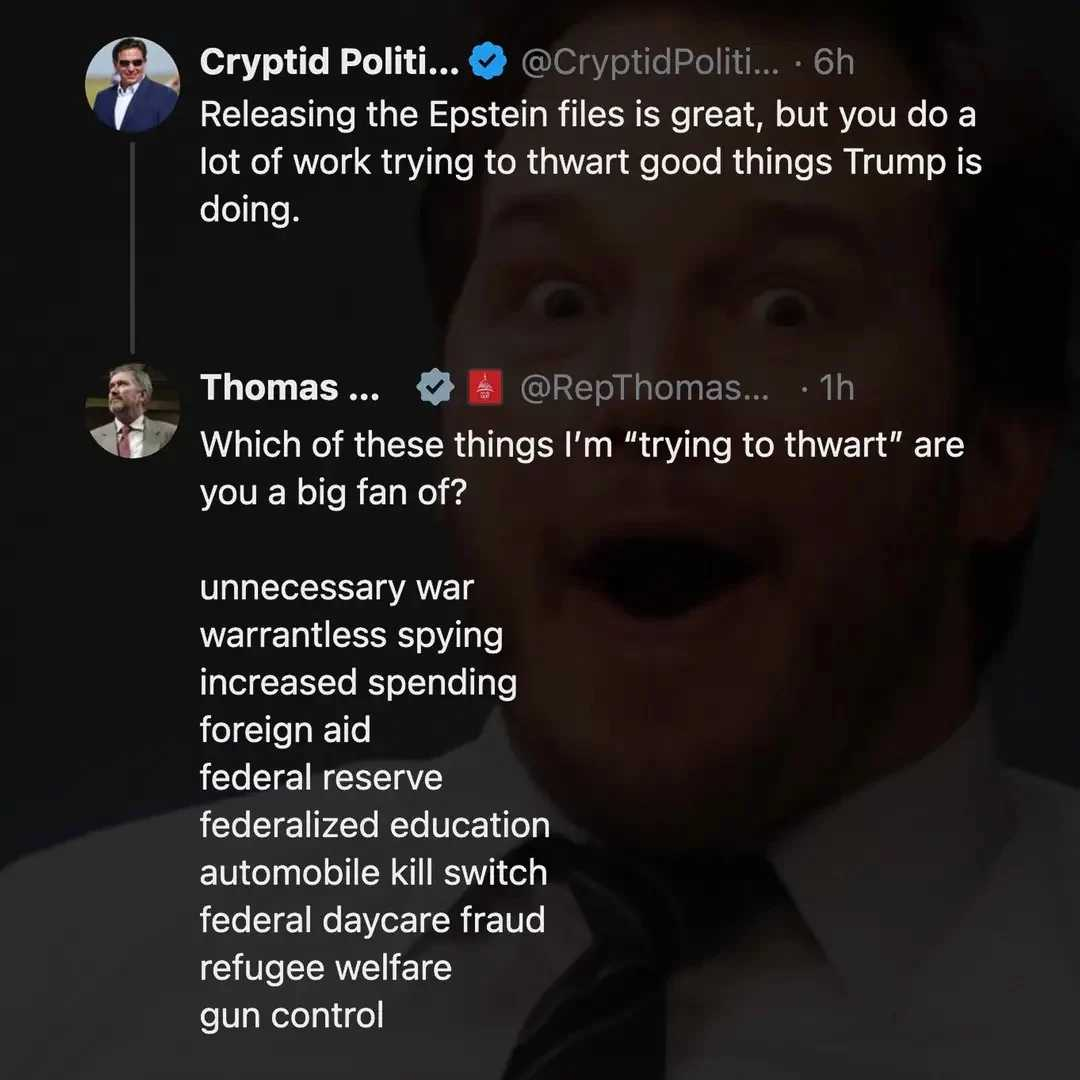This screenshot has width=1080, height=1080.
Task: Click the blue verified badge beside Cryptid Politi
Action: click(x=486, y=63)
